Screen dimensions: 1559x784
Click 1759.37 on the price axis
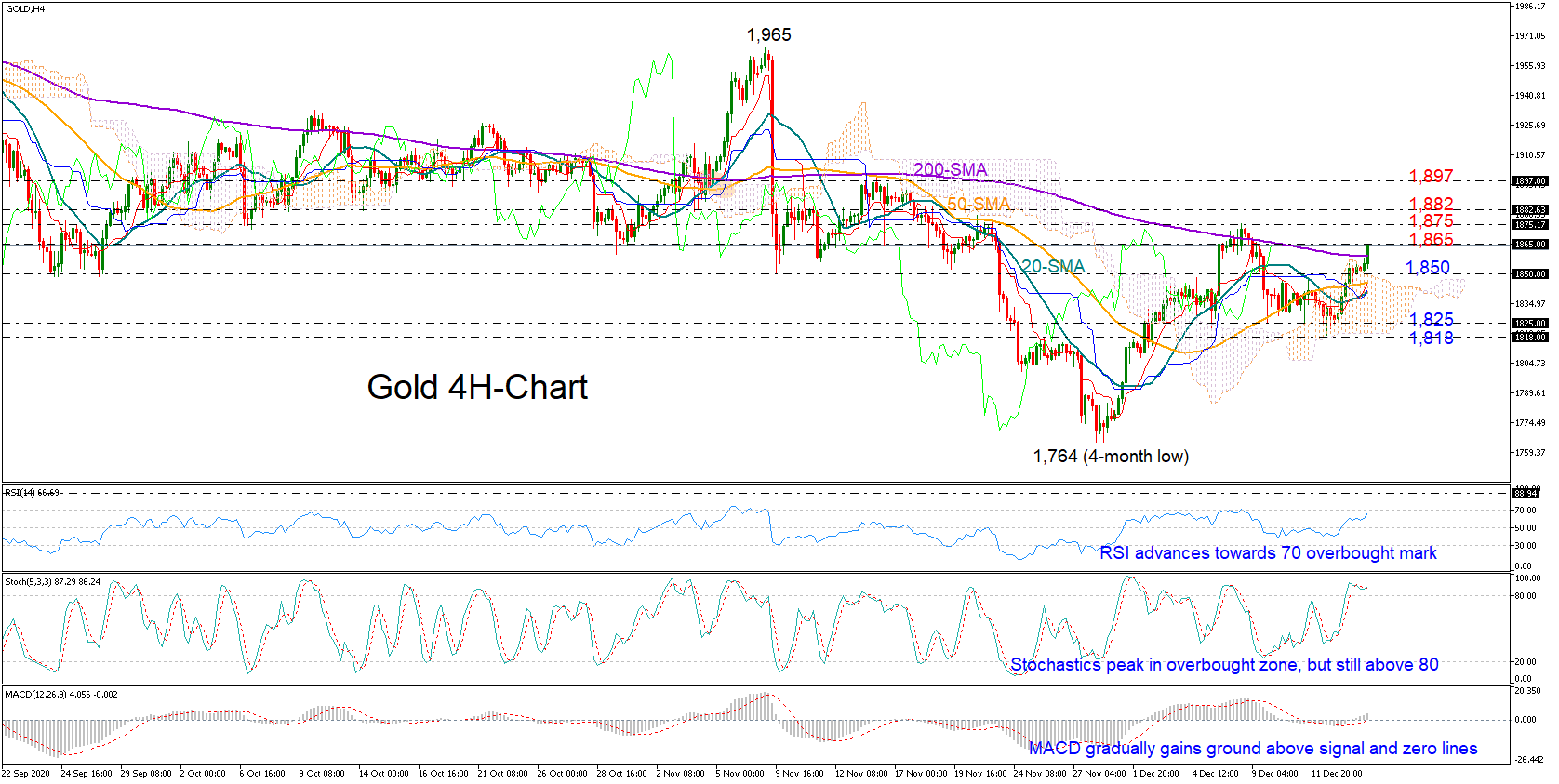pyautogui.click(x=1530, y=453)
